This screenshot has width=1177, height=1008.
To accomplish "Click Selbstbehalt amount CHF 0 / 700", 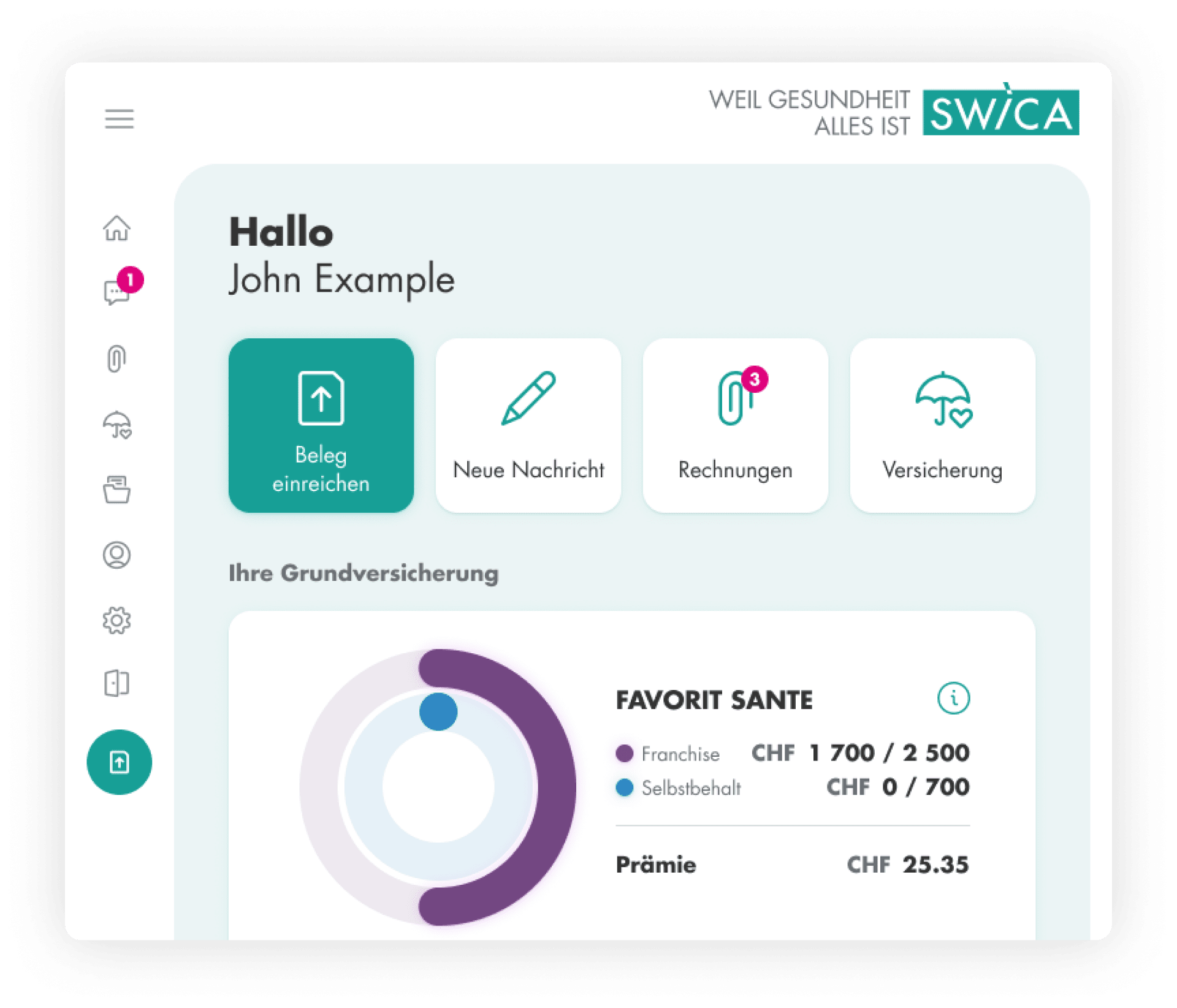I will click(x=897, y=787).
